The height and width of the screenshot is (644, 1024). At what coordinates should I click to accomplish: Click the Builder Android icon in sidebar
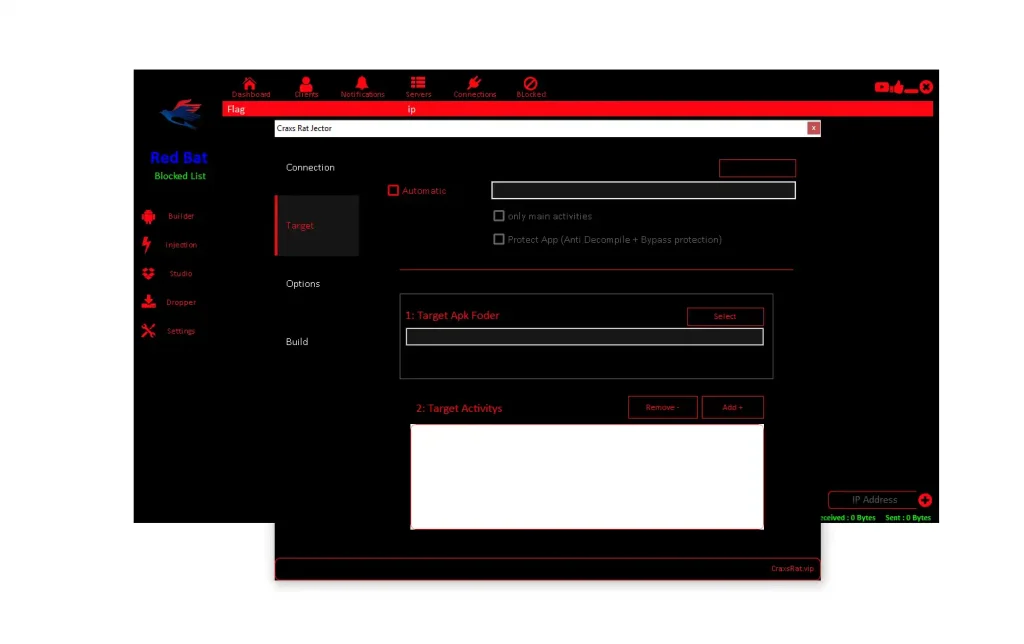[149, 216]
